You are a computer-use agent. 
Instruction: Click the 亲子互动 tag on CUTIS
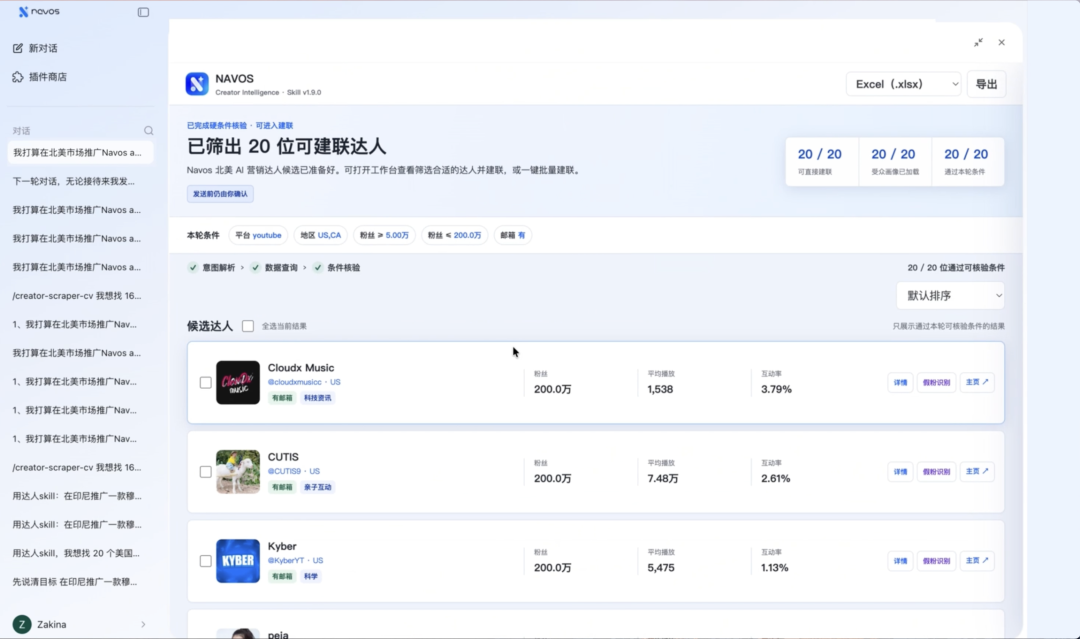pyautogui.click(x=318, y=488)
